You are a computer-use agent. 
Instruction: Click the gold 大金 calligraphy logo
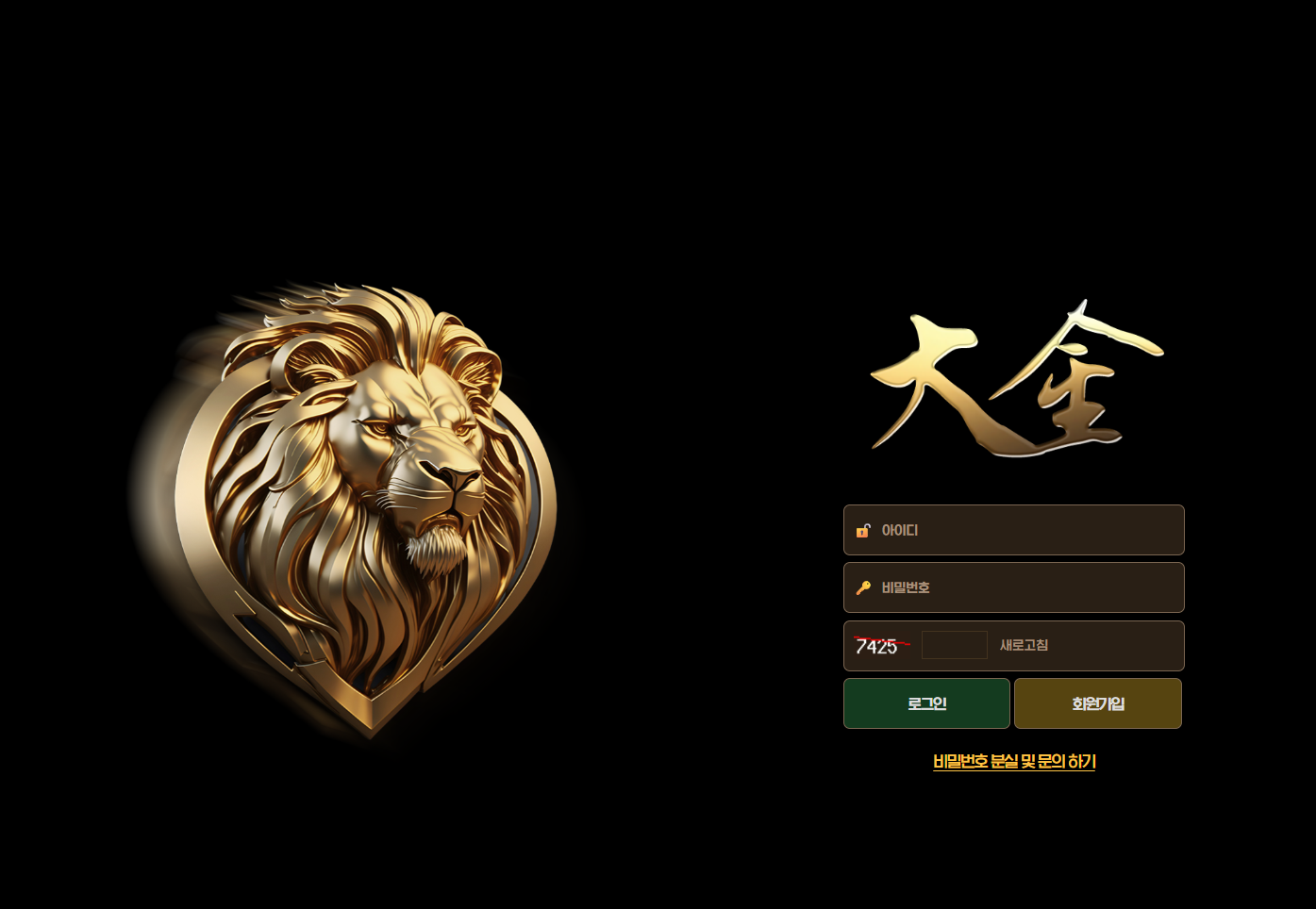[x=1016, y=380]
